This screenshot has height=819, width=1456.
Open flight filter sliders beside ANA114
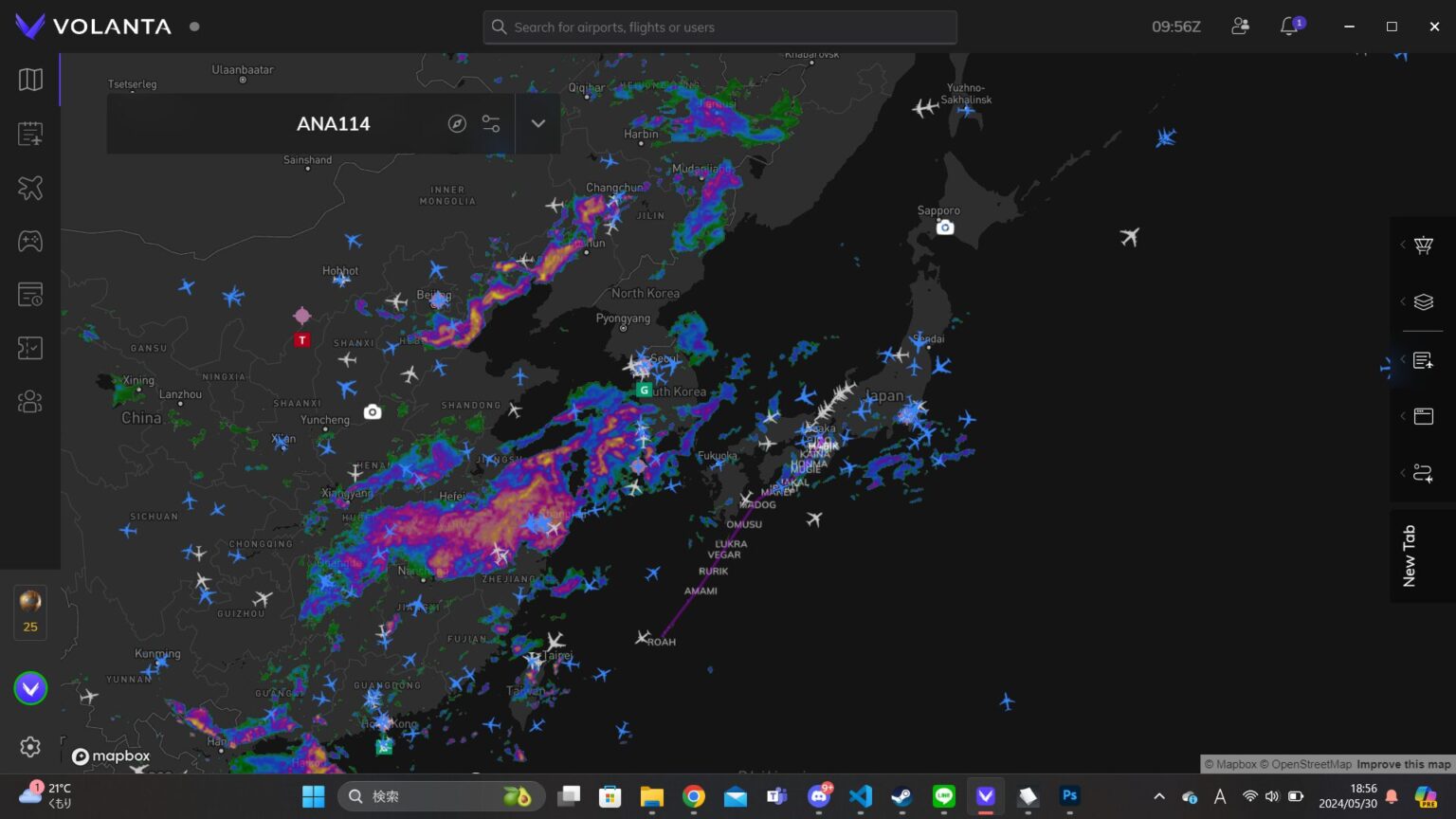[491, 124]
